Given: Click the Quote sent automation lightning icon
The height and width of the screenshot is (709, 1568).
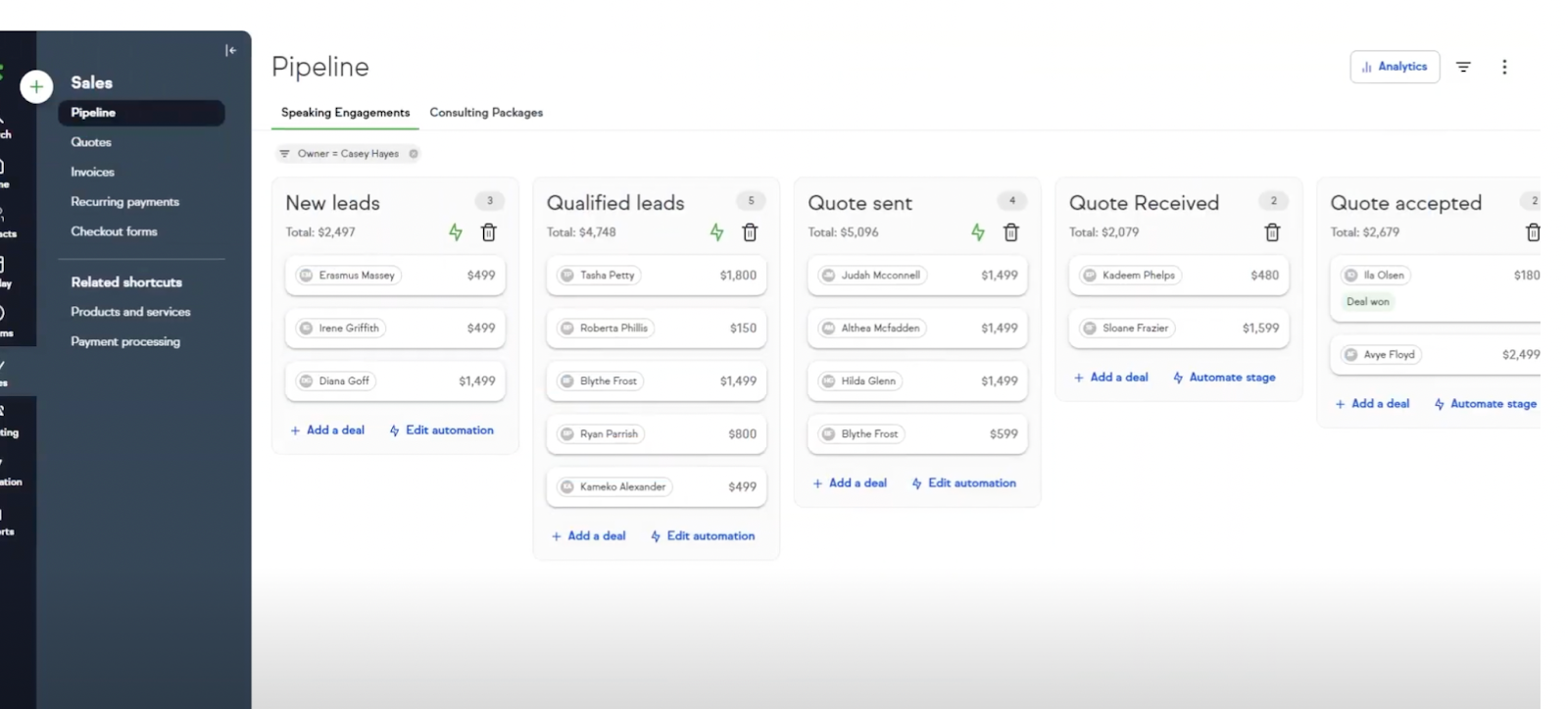Looking at the screenshot, I should [978, 232].
